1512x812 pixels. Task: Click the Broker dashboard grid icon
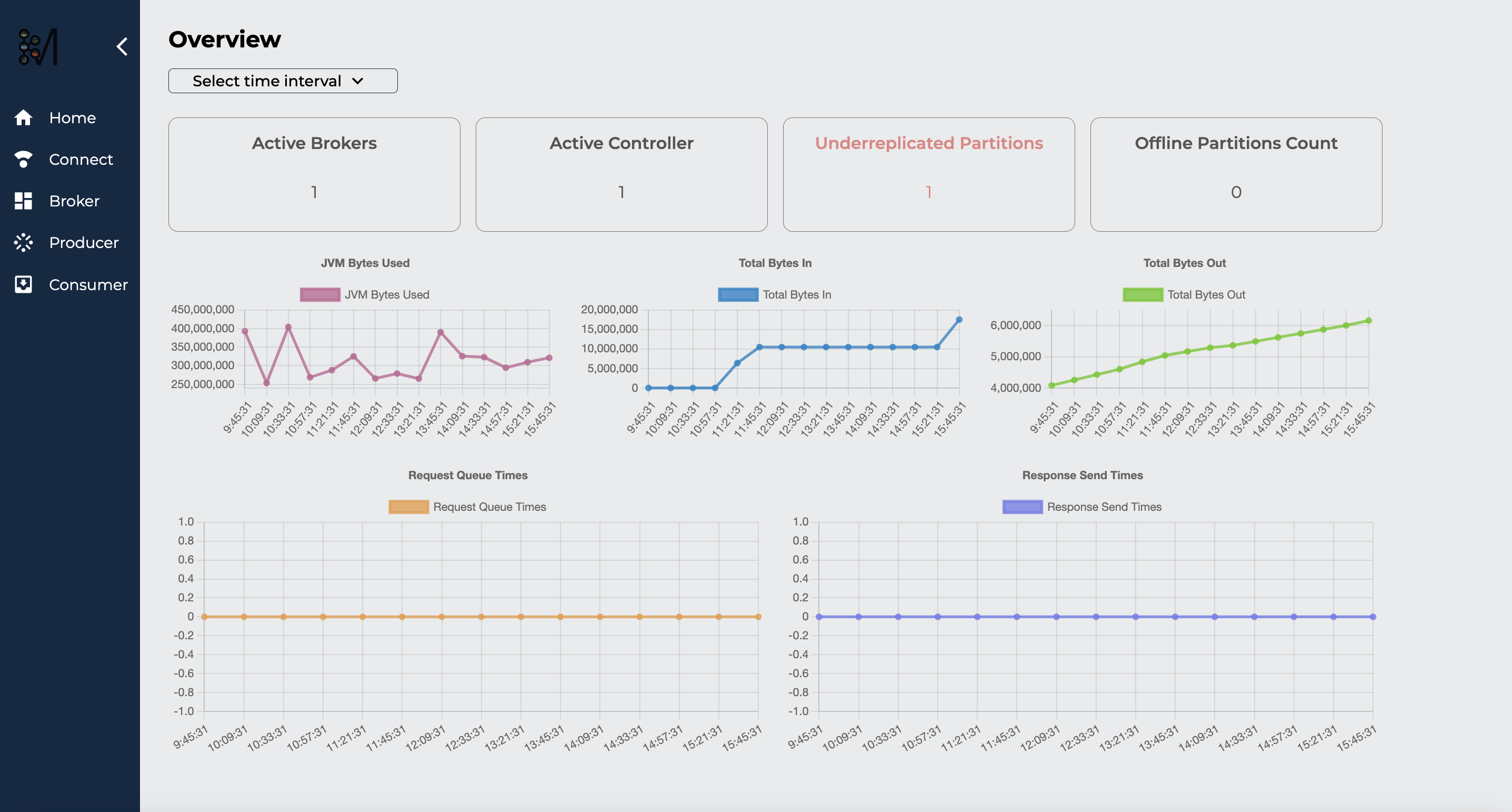[x=23, y=201]
